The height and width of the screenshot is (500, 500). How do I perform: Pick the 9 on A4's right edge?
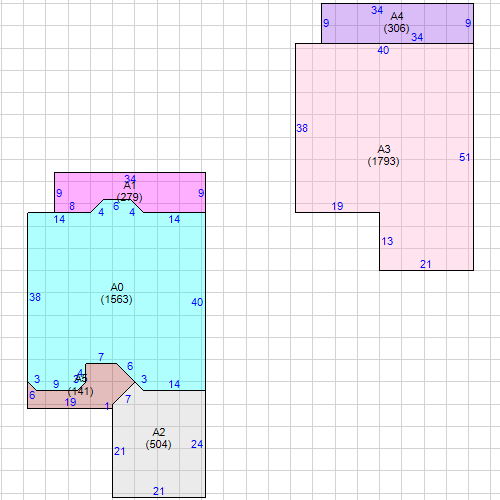click(x=468, y=23)
